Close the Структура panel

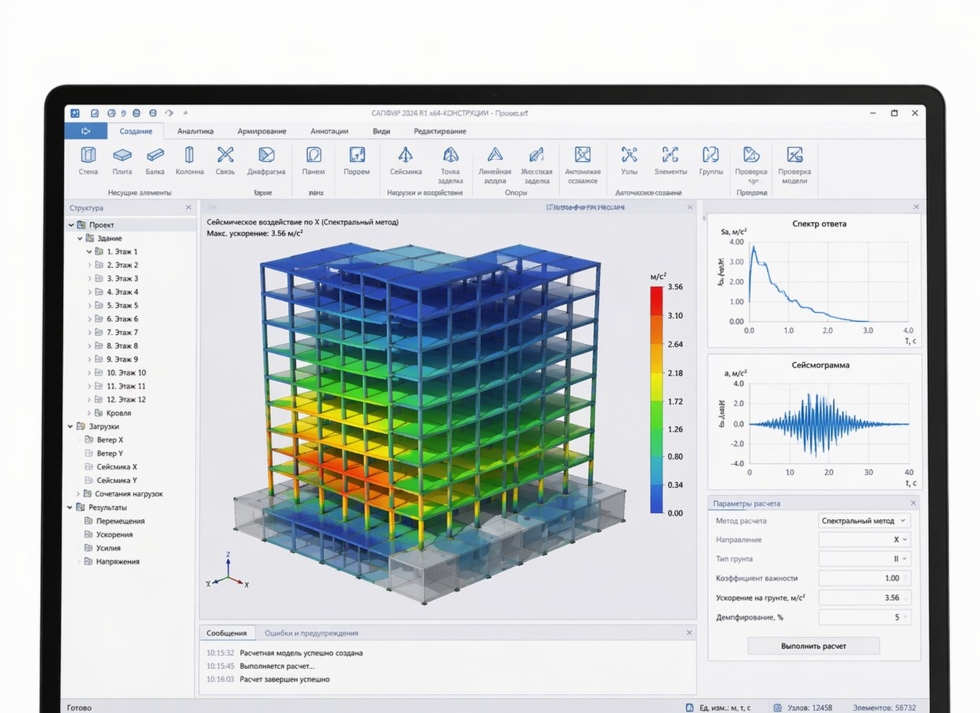pyautogui.click(x=189, y=208)
